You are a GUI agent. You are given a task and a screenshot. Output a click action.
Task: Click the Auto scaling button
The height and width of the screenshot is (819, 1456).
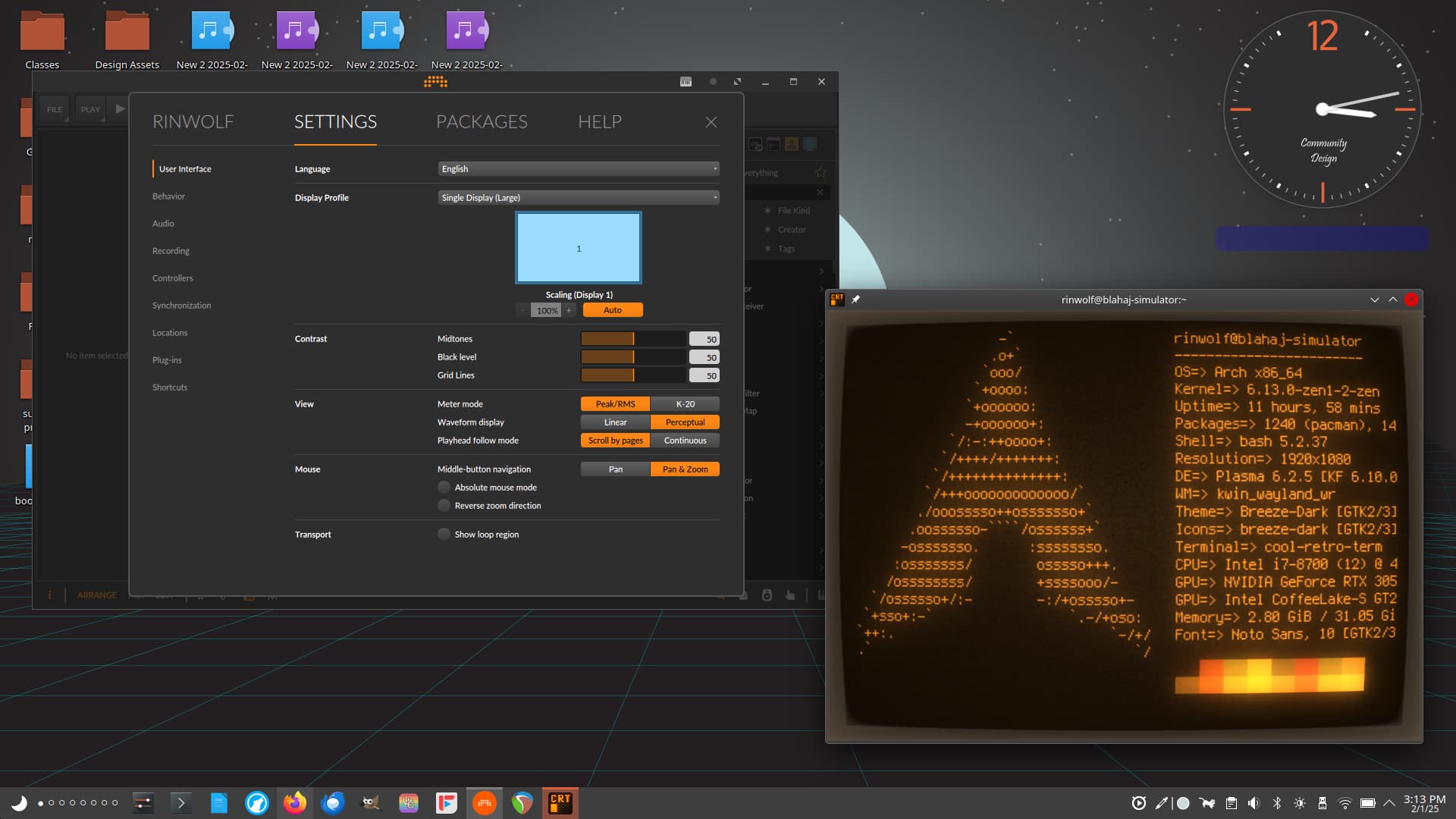coord(613,310)
